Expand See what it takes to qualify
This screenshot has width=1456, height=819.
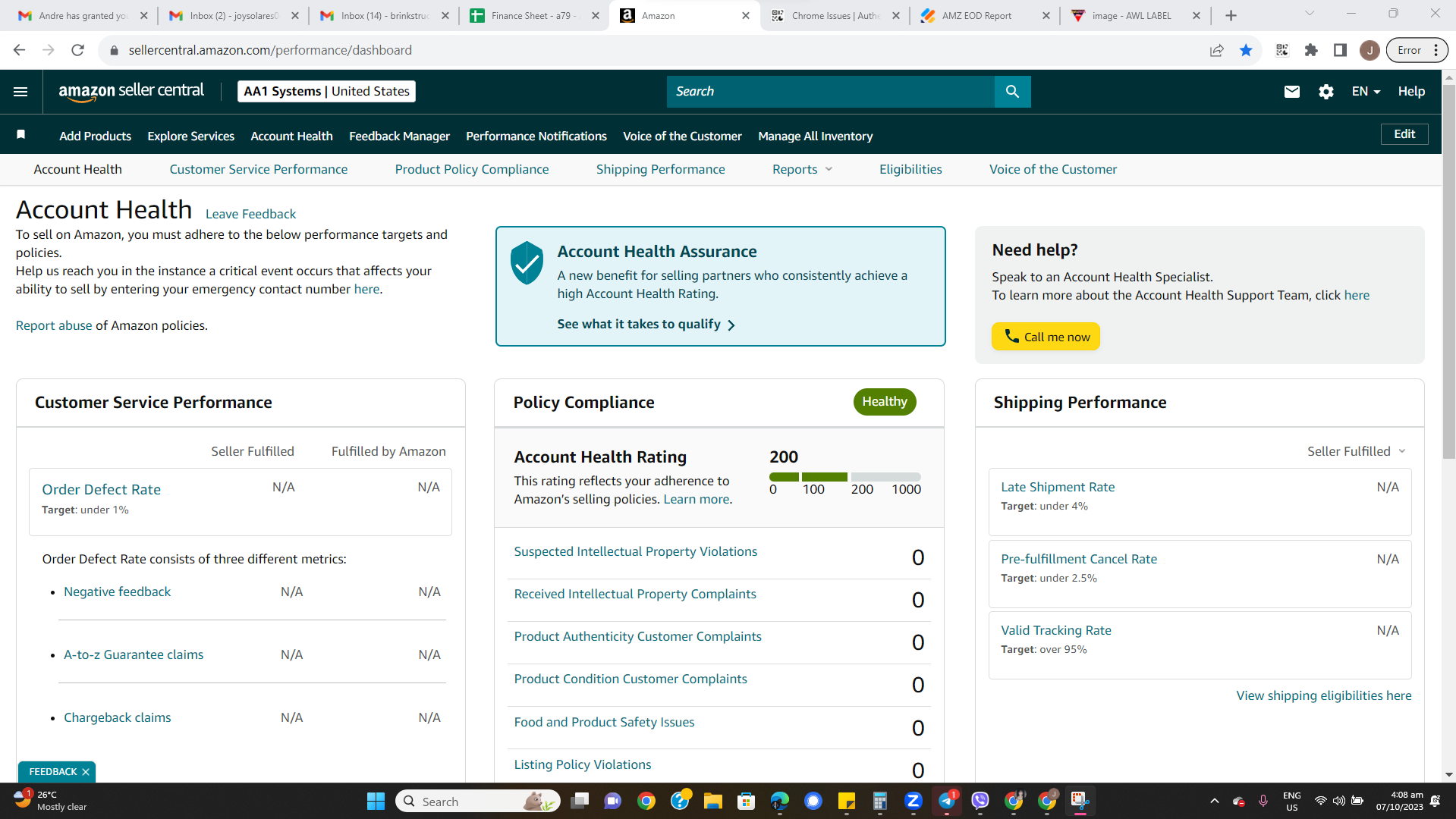[x=646, y=325]
